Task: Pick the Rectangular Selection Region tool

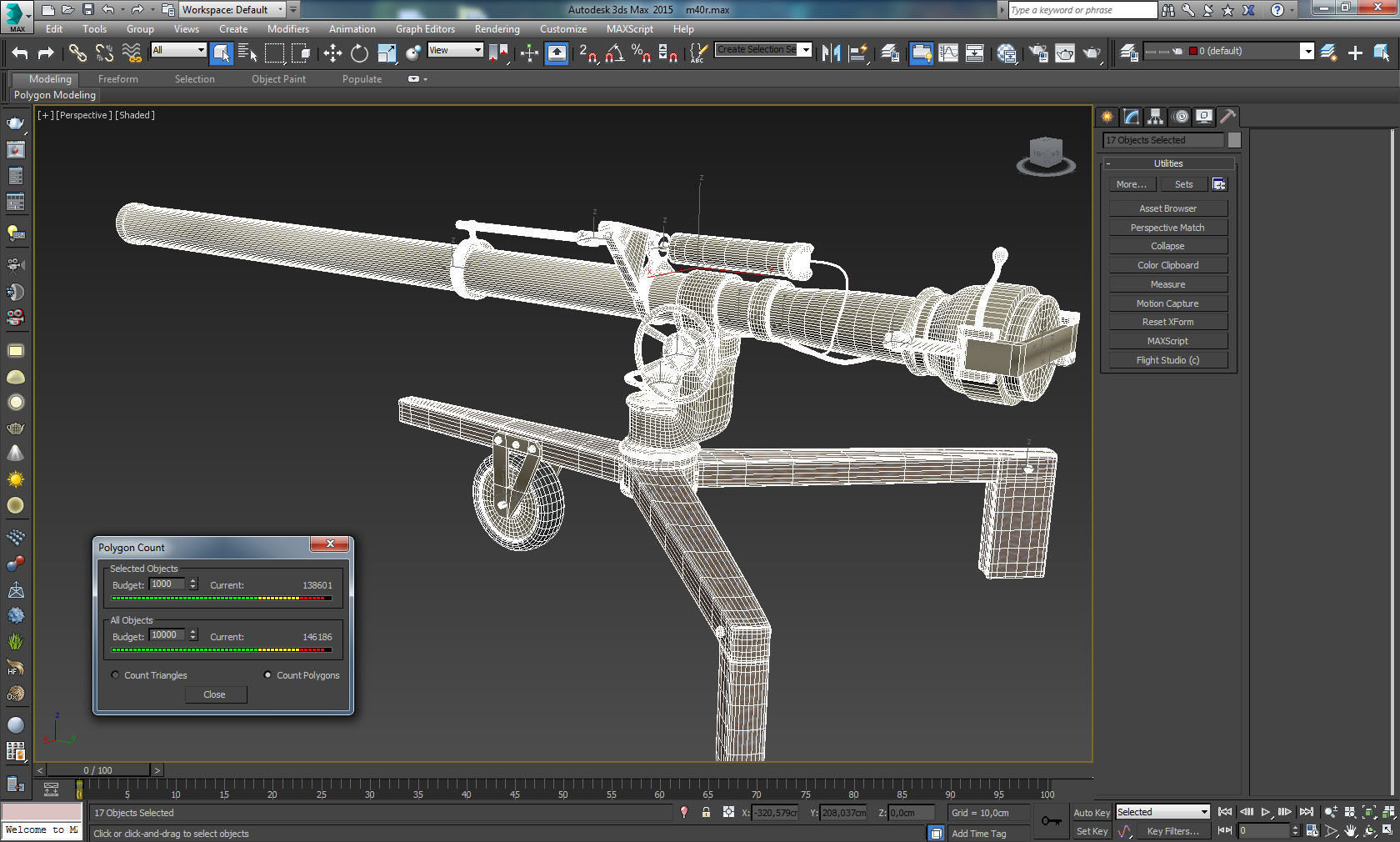Action: pyautogui.click(x=274, y=53)
